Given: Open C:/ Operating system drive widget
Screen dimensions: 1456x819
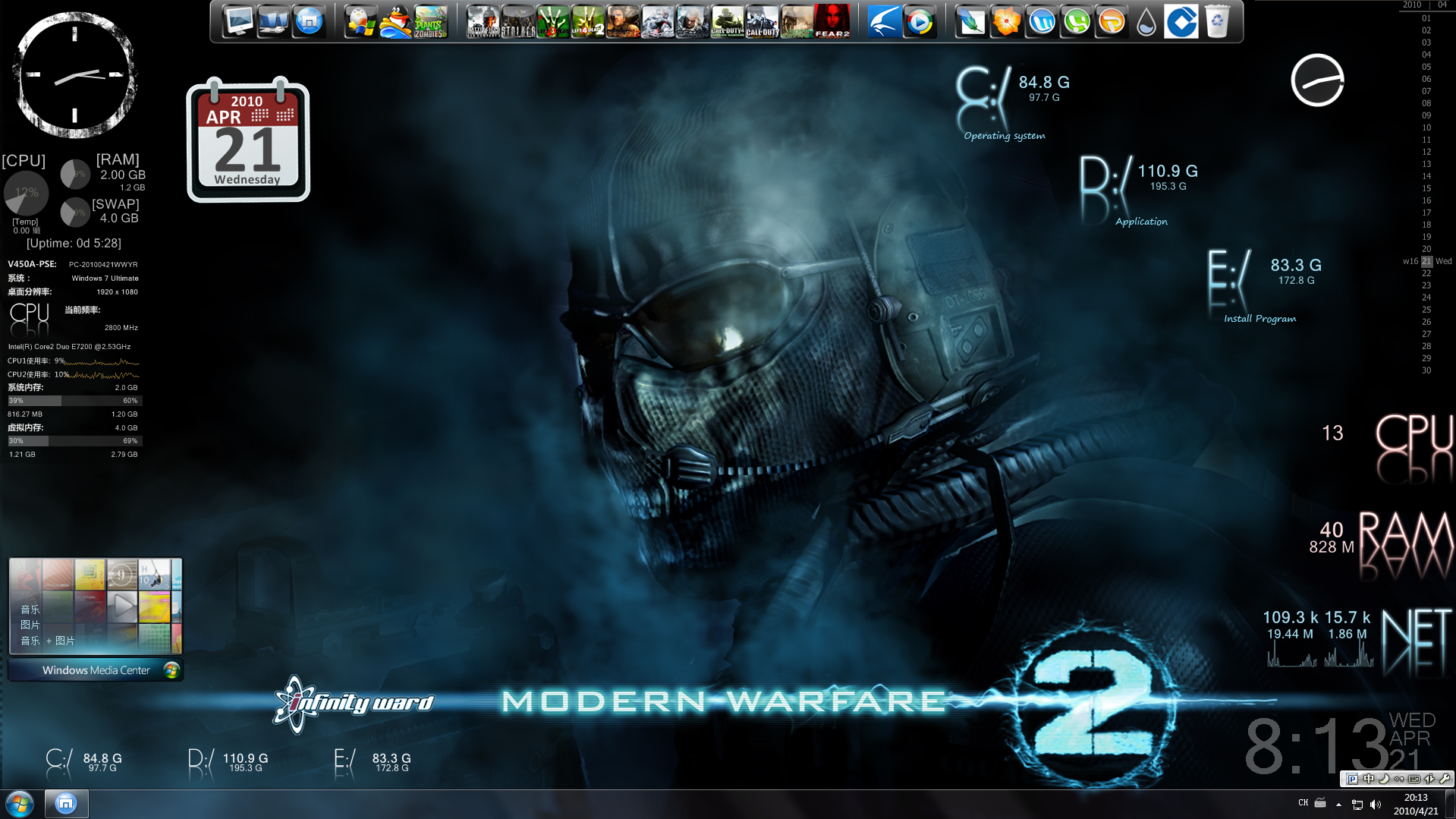Looking at the screenshot, I should click(1013, 104).
